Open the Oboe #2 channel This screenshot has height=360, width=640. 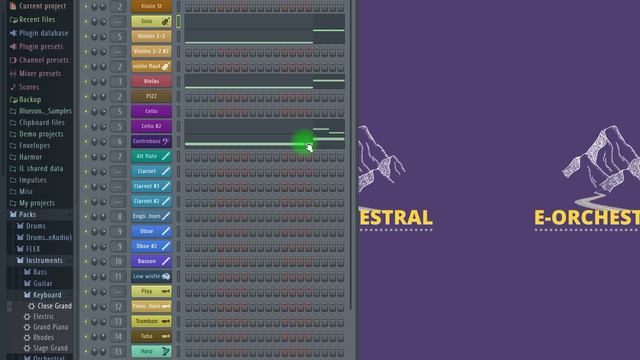(151, 246)
